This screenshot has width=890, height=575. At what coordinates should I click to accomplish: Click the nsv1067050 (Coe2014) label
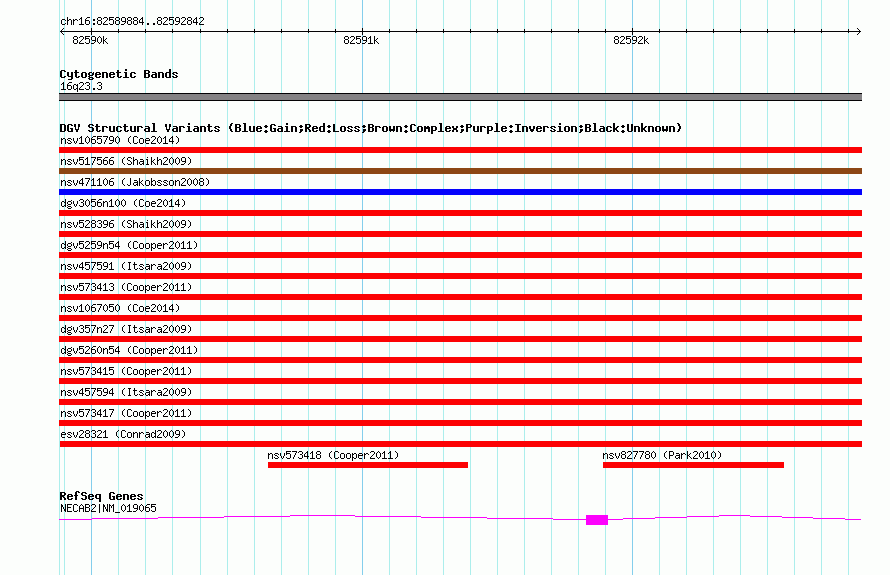tap(120, 308)
